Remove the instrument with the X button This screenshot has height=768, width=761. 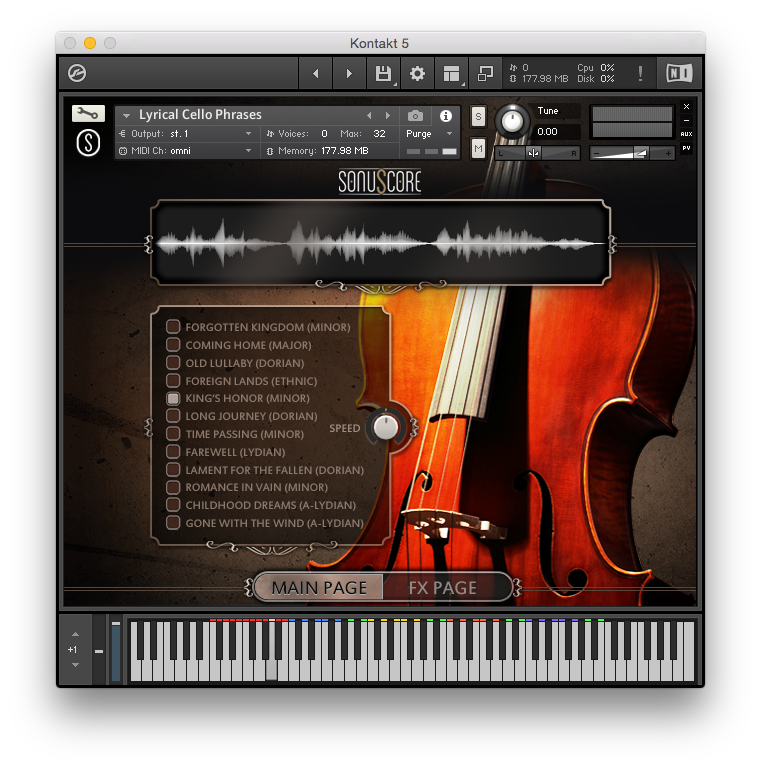point(687,106)
